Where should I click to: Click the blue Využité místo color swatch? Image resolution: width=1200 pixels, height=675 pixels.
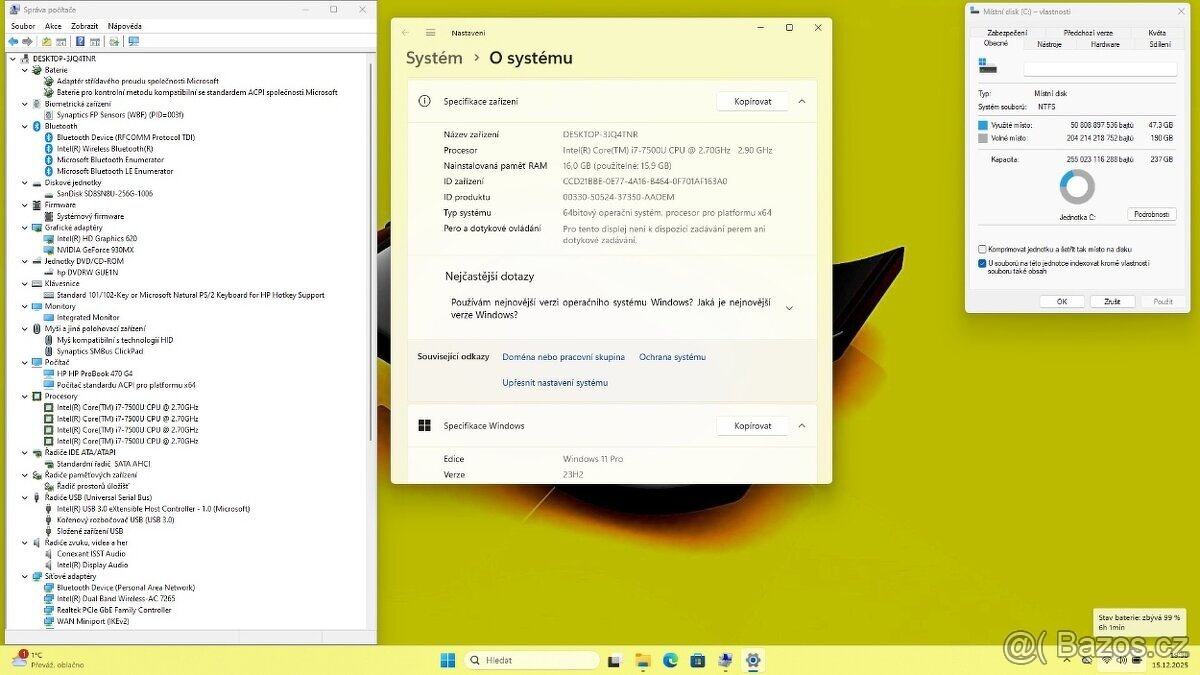980,124
